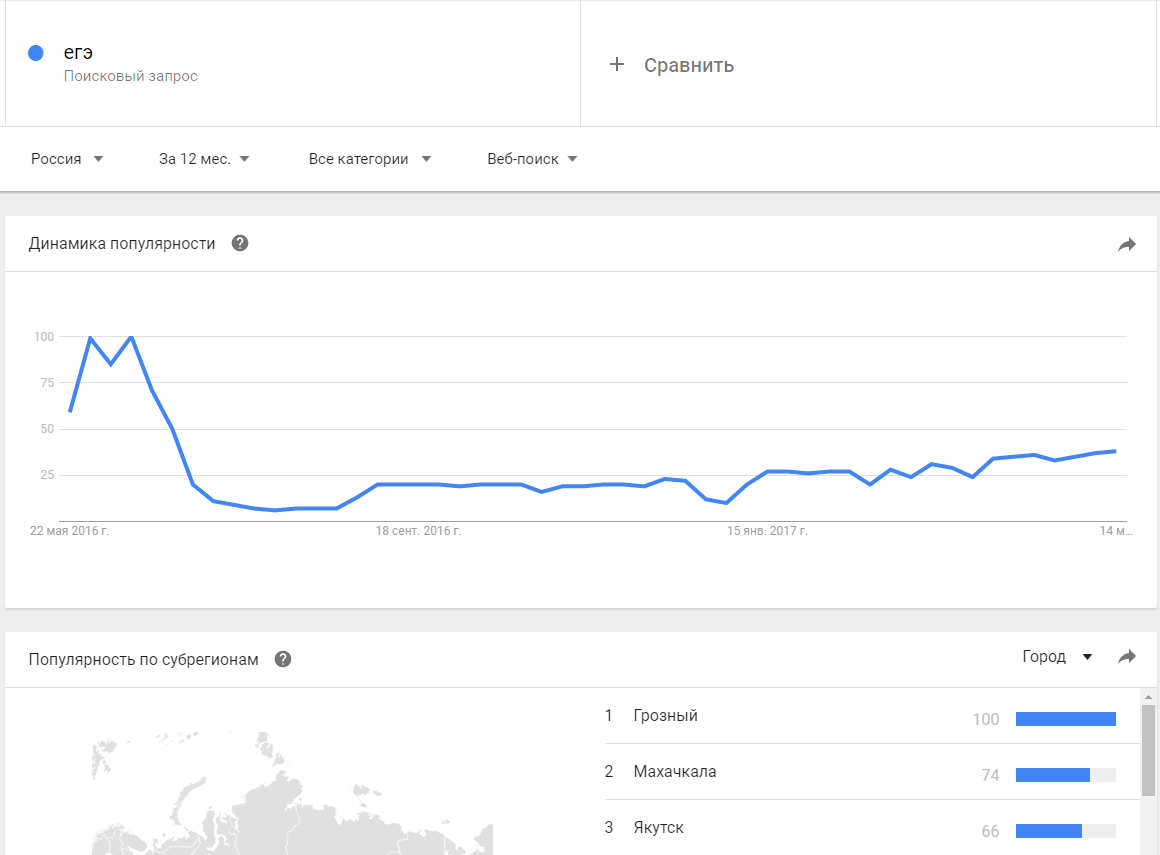Edit the егэ search term

(79, 53)
